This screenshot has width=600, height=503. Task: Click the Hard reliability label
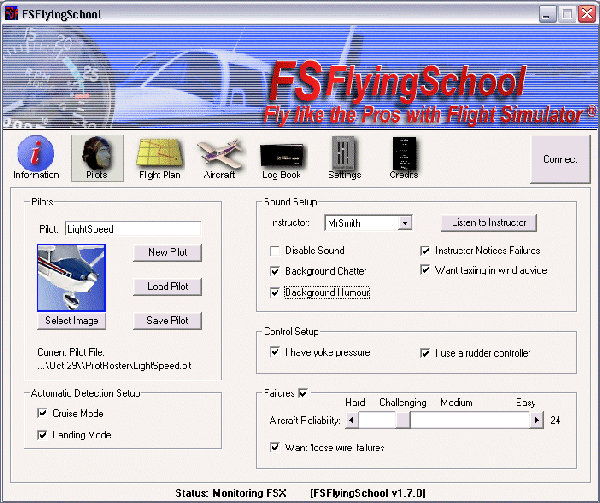[x=355, y=402]
